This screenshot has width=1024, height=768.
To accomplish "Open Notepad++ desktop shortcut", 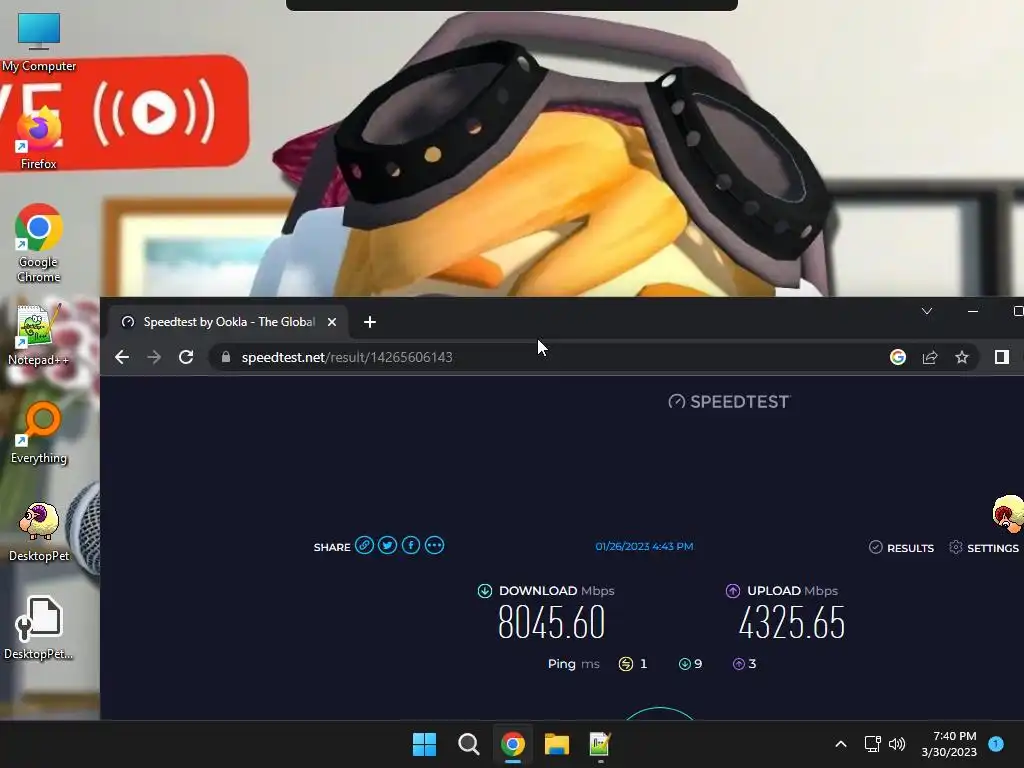I will [x=39, y=335].
